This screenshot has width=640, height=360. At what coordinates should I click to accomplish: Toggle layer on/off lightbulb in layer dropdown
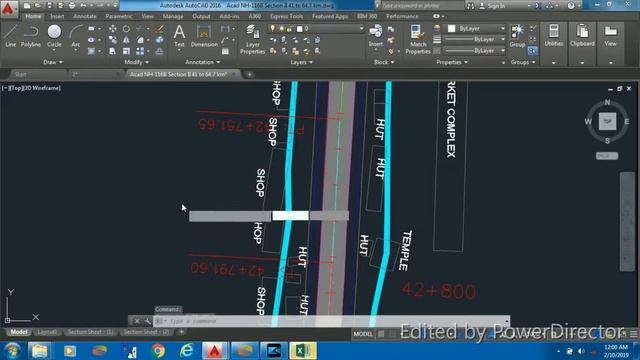click(273, 29)
